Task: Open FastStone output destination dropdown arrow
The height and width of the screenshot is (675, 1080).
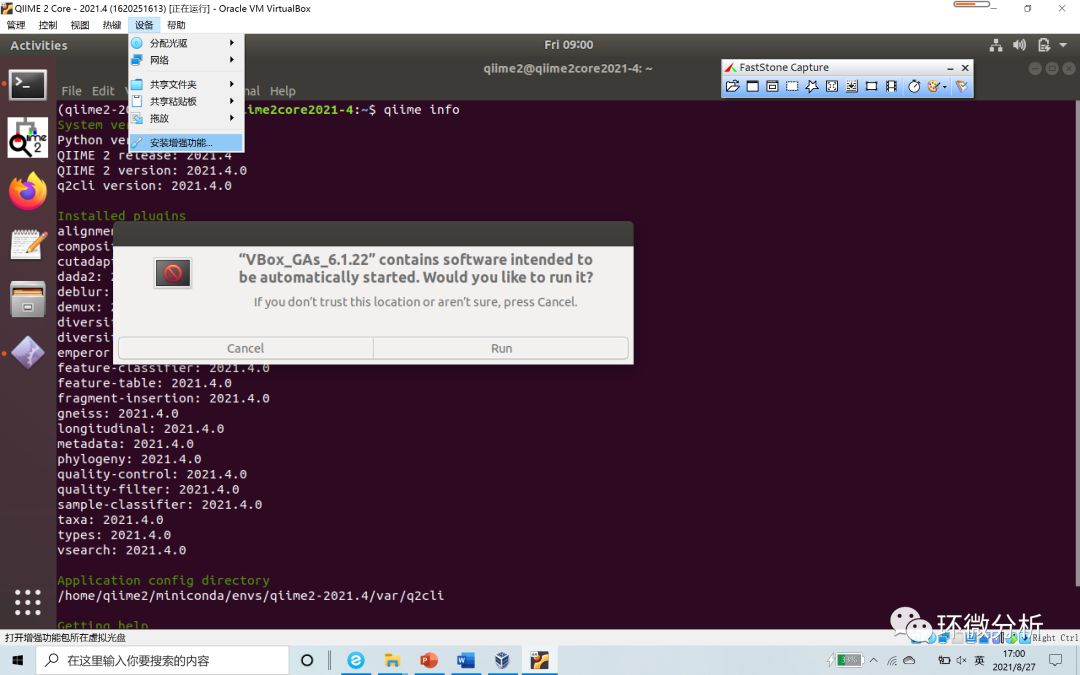Action: 944,87
